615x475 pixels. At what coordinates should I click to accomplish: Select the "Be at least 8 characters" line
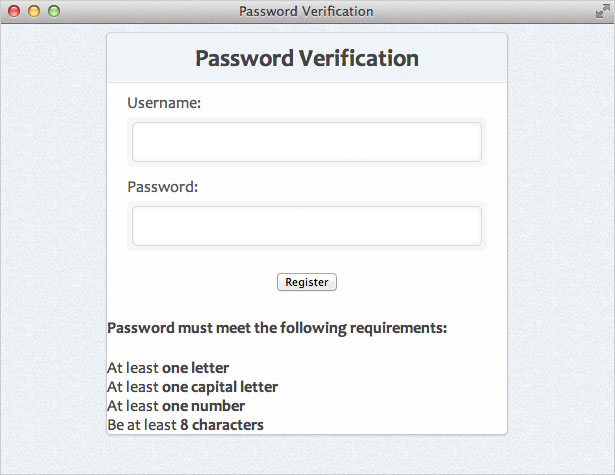pos(185,425)
